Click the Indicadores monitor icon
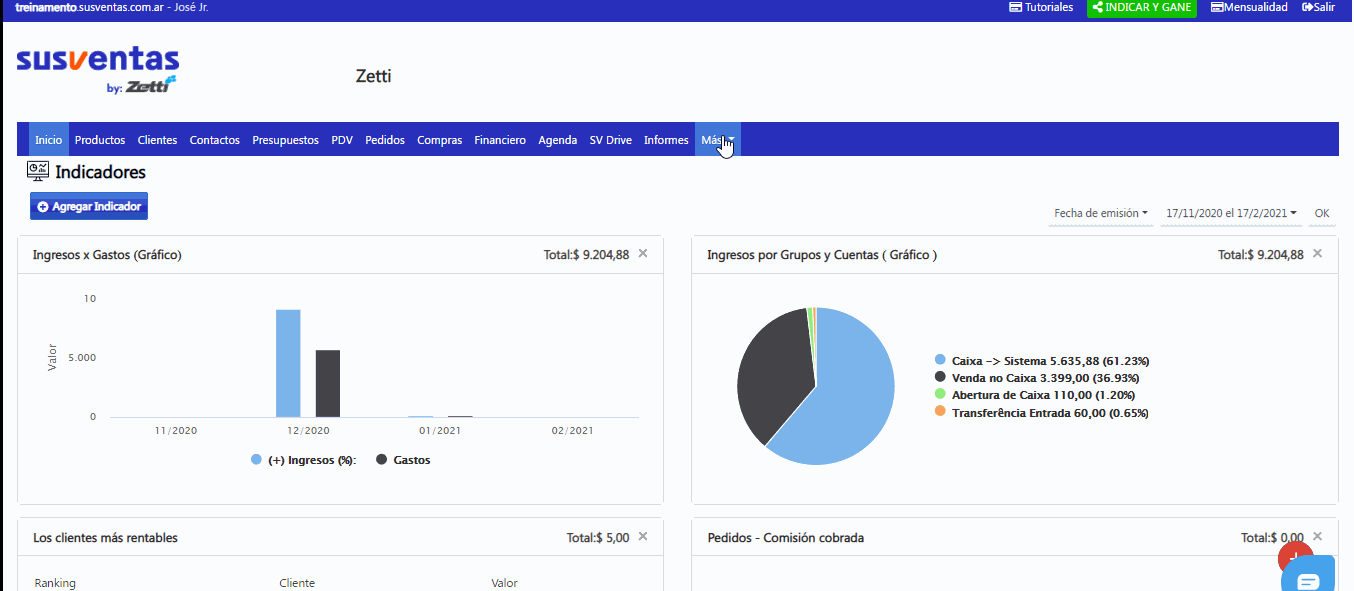 38,172
